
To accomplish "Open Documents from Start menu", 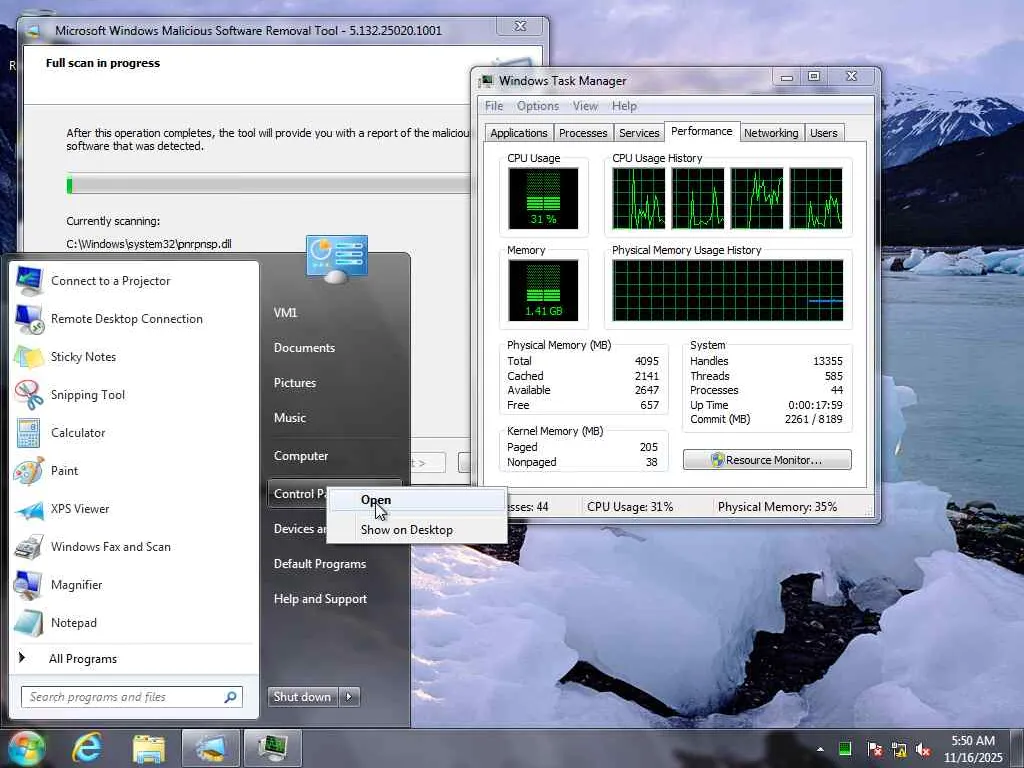I will pos(304,348).
